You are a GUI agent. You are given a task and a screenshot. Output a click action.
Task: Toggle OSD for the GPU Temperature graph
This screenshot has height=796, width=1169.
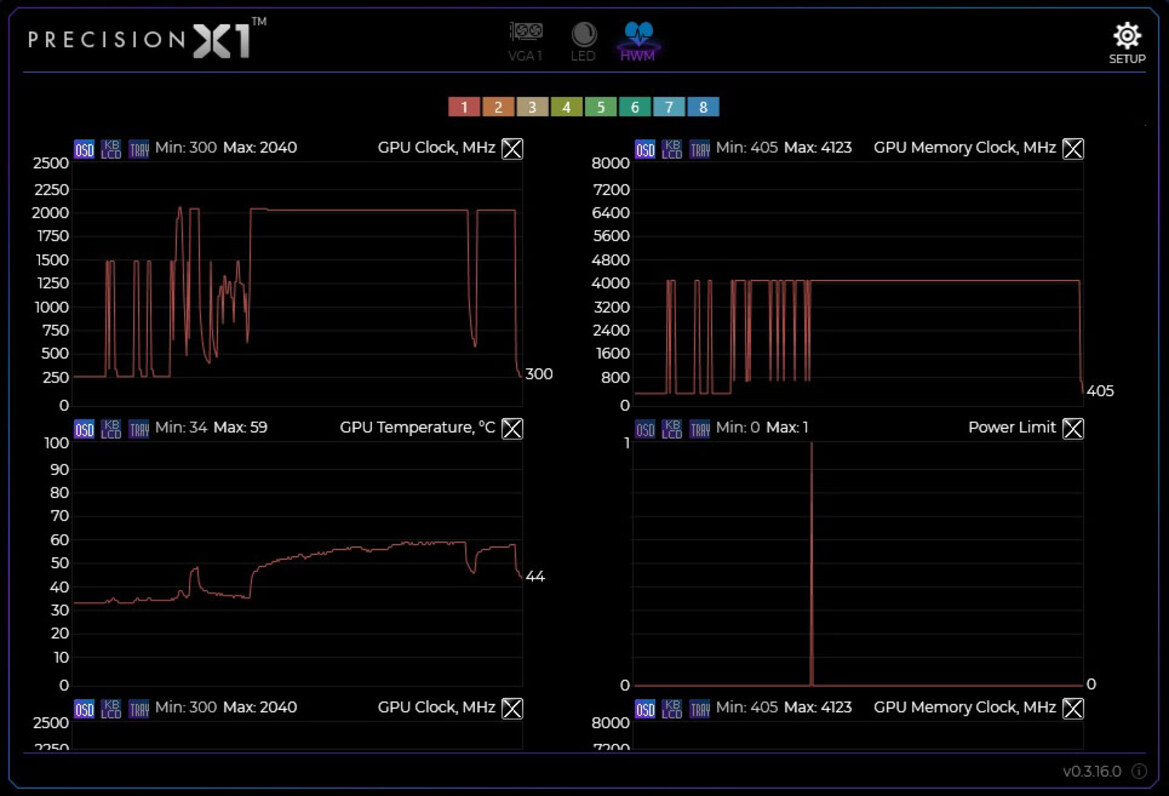coord(84,429)
